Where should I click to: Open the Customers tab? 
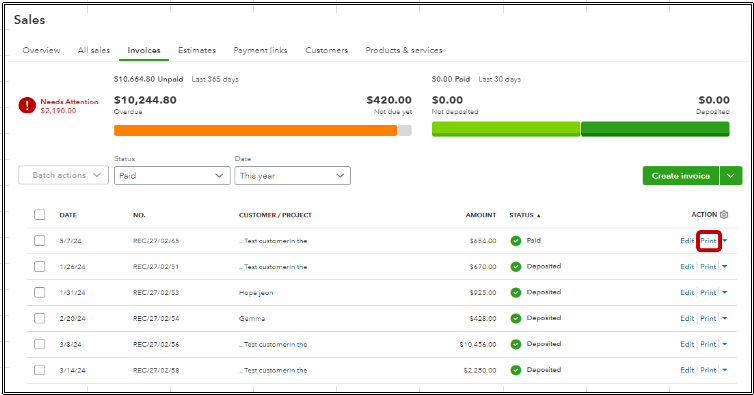327,50
